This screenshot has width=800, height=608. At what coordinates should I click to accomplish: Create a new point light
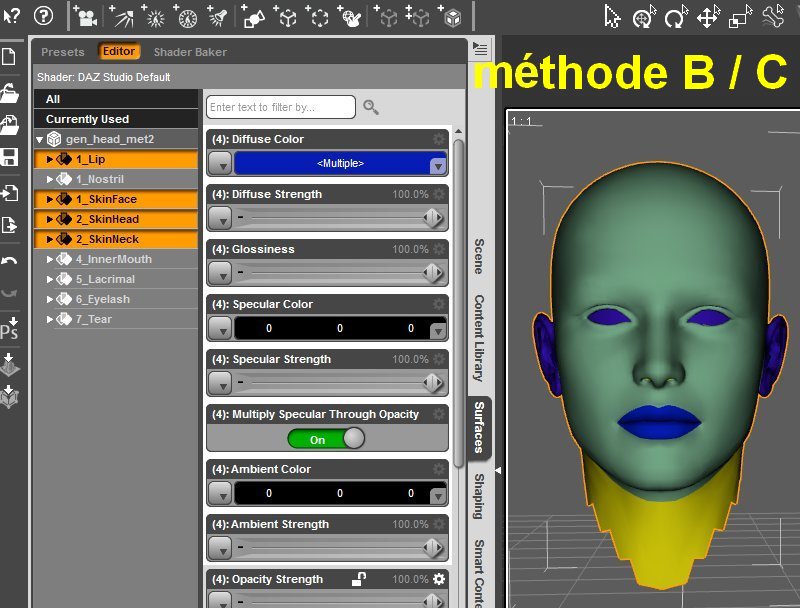coord(153,17)
